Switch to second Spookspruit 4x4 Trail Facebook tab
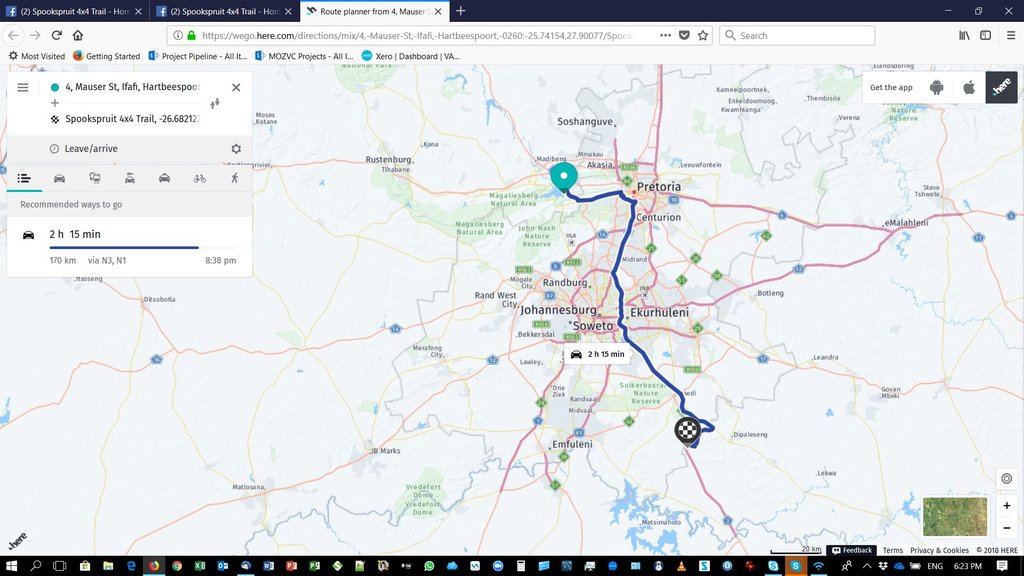The image size is (1024, 576). pos(225,11)
